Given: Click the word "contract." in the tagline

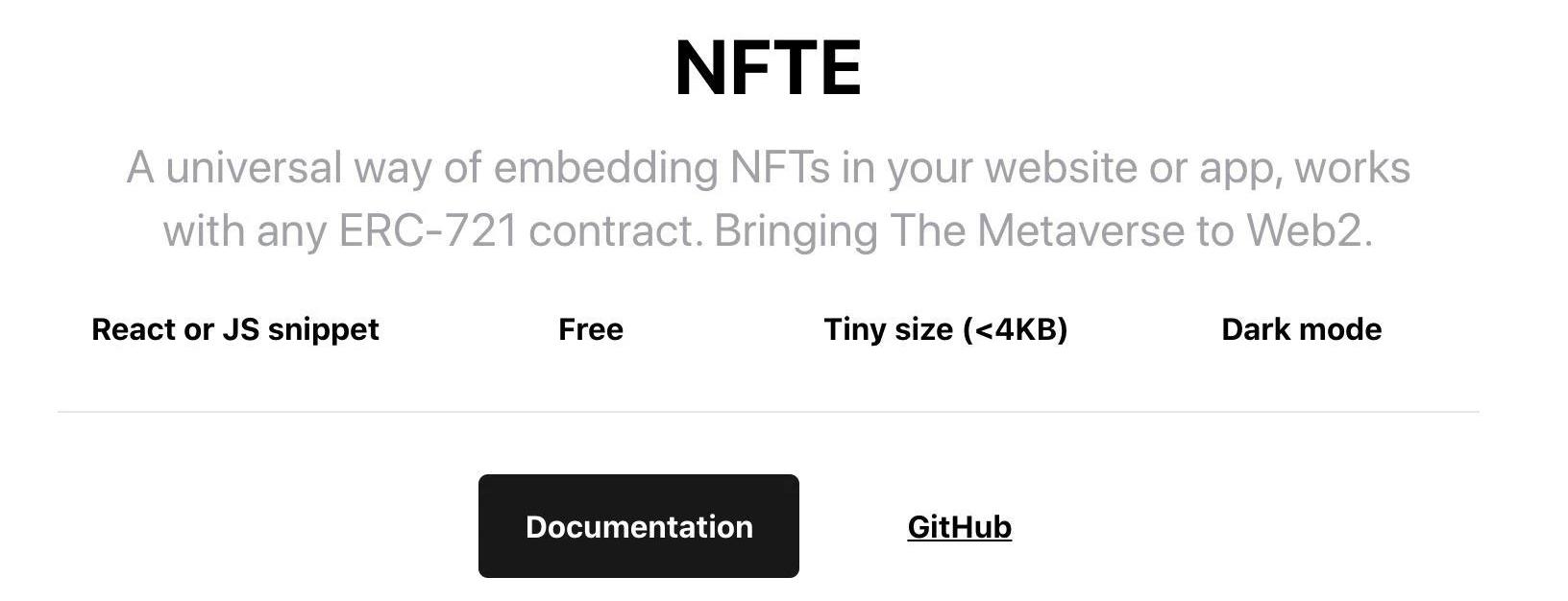Looking at the screenshot, I should (615, 231).
